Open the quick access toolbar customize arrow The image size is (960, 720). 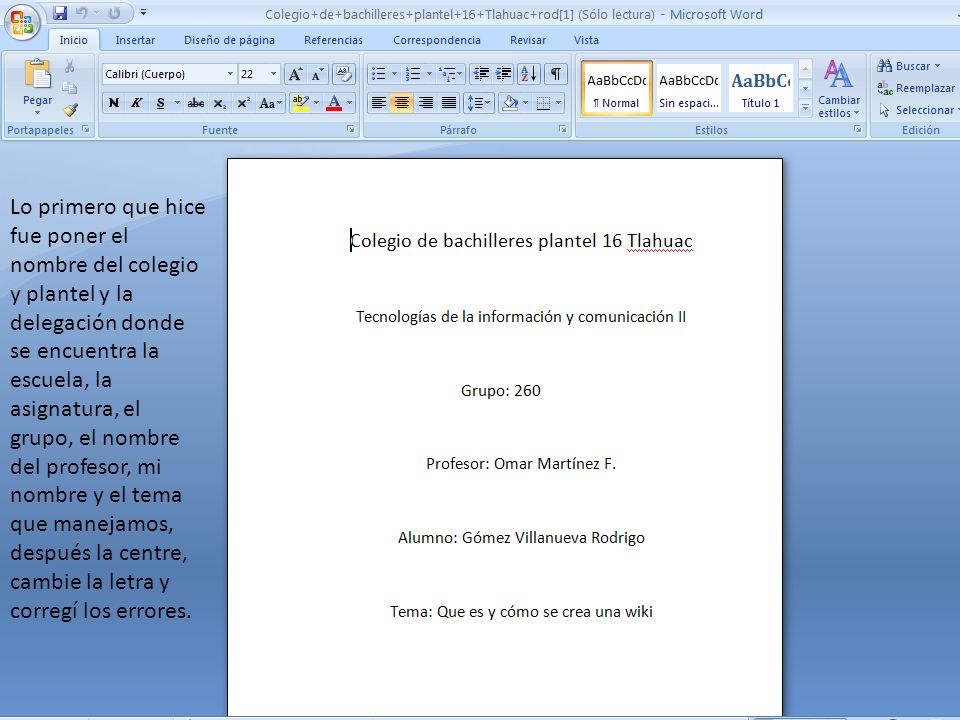(x=143, y=12)
